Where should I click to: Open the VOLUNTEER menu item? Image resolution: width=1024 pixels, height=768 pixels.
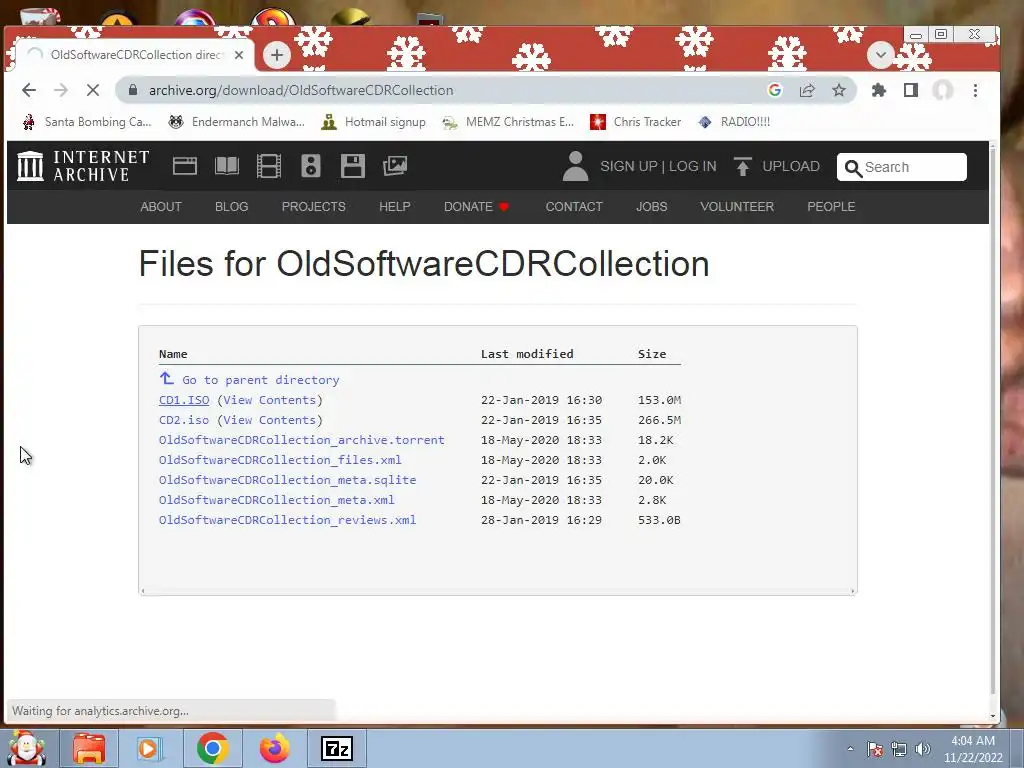pos(737,207)
